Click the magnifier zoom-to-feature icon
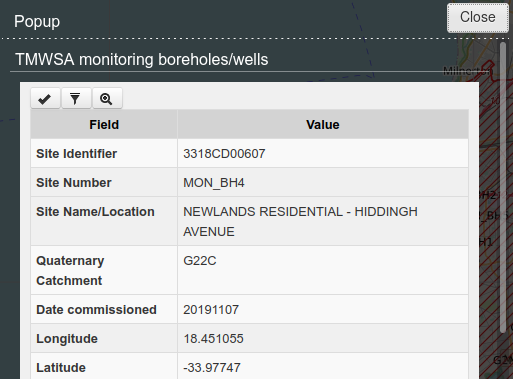This screenshot has height=379, width=513. pos(107,98)
